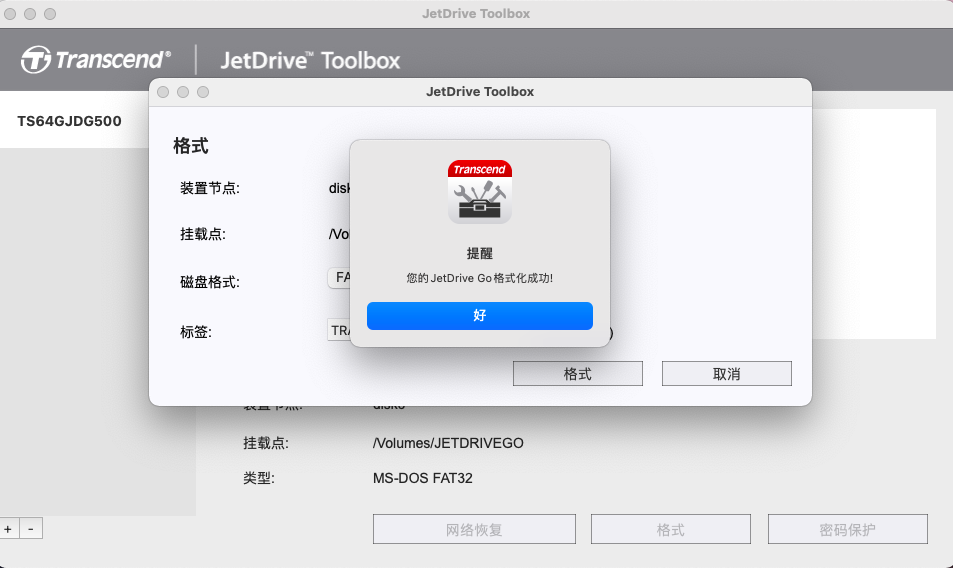Click the 提醒 alert heading

(480, 253)
